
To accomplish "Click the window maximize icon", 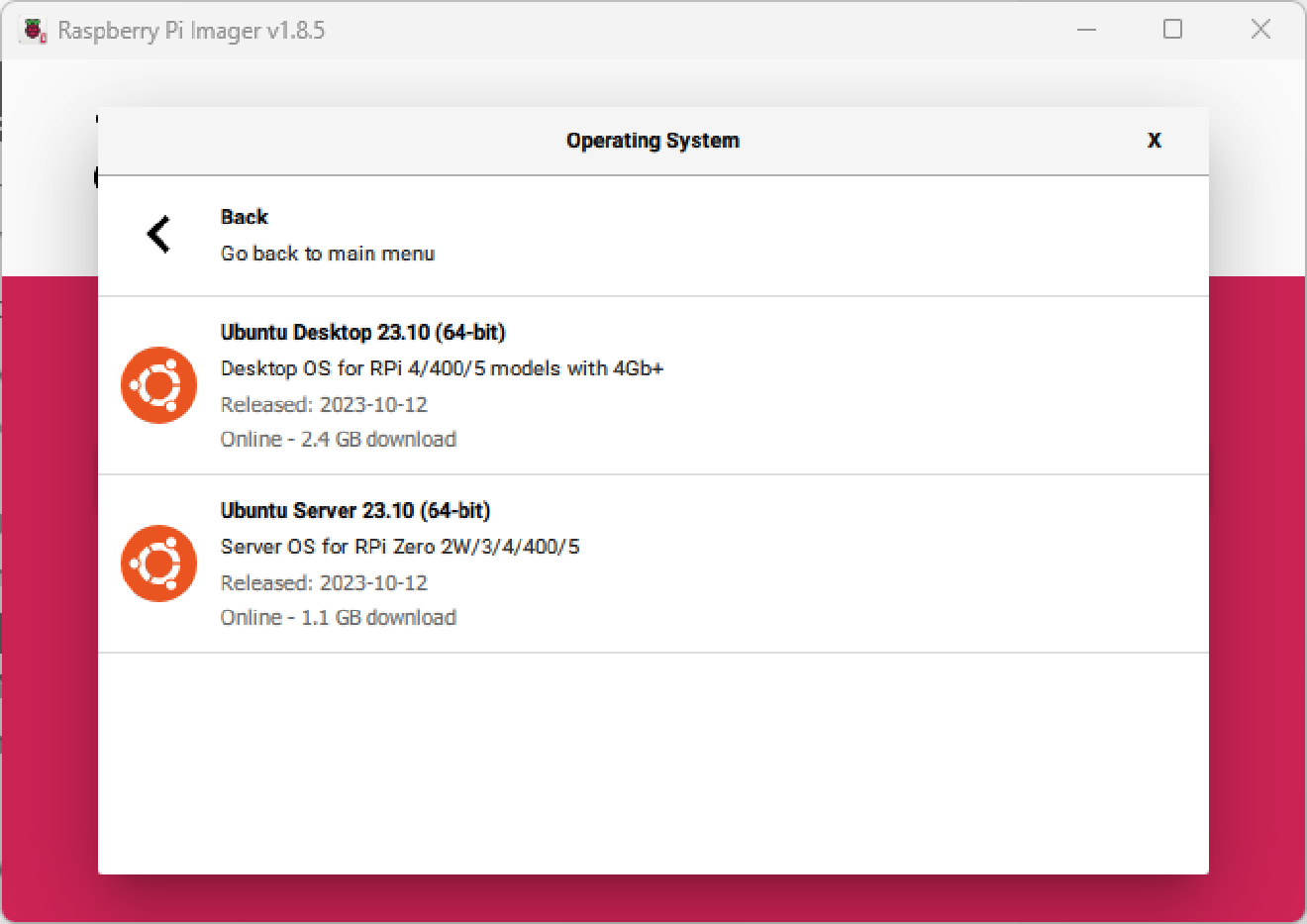I will tap(1172, 30).
